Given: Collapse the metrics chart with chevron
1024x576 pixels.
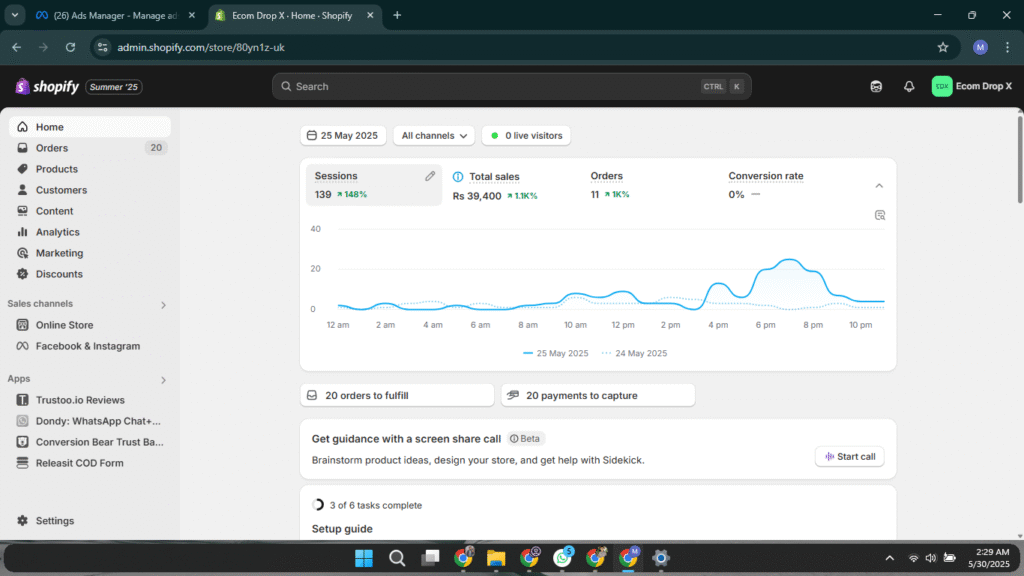Looking at the screenshot, I should 879,186.
